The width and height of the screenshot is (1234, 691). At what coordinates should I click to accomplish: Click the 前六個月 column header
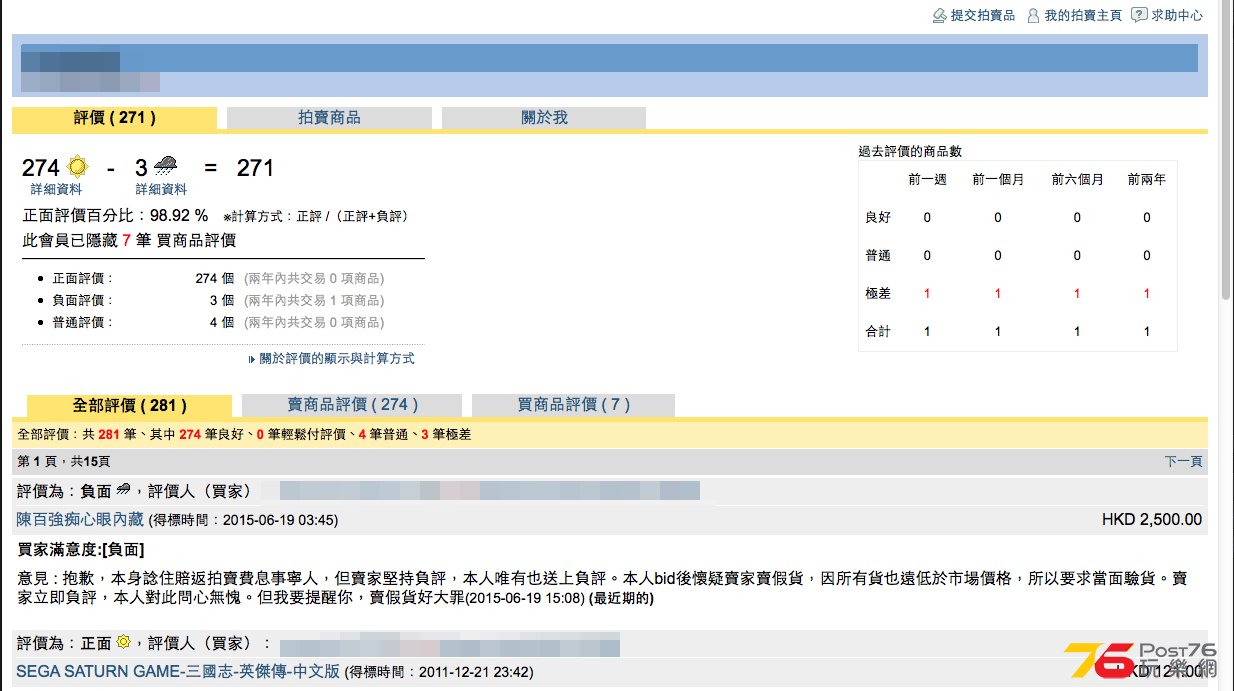1077,180
